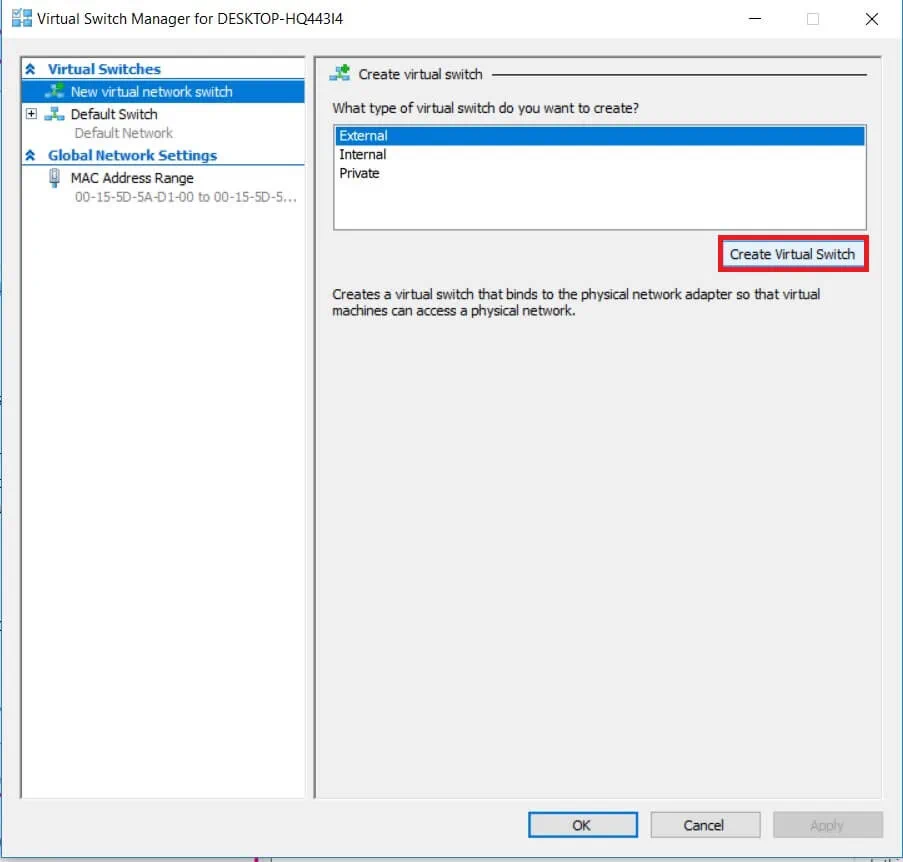Collapse the Virtual Switches section chevron
The image size is (903, 862).
coord(30,69)
